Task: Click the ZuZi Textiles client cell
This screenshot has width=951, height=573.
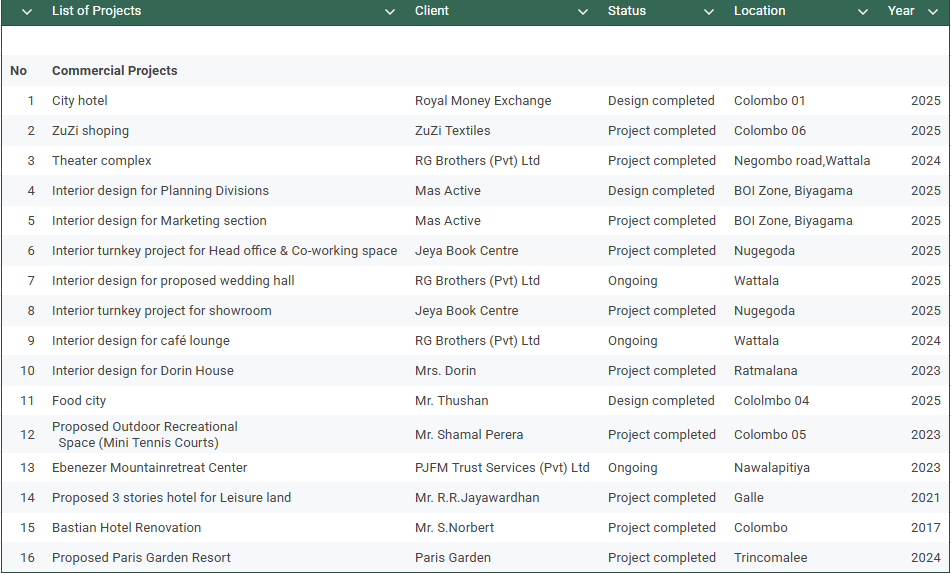Action: pos(453,131)
